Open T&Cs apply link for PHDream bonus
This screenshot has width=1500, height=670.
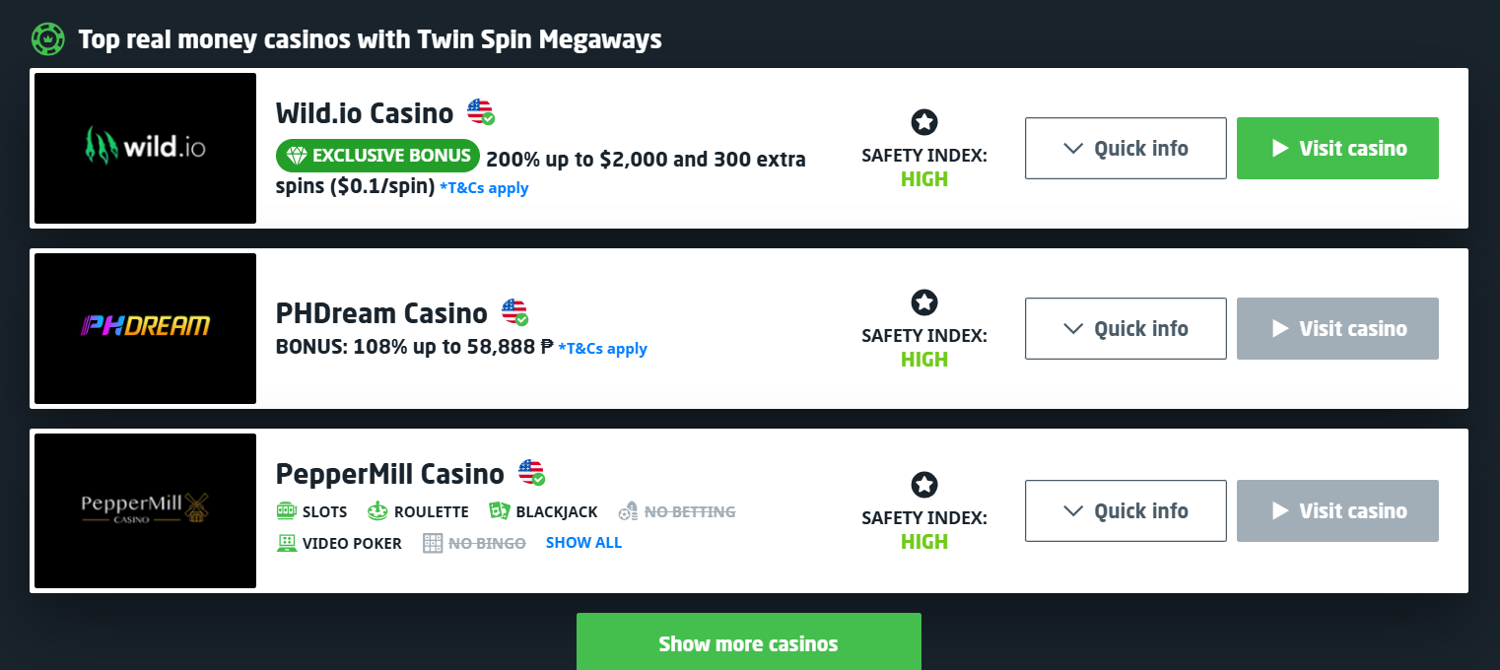(x=603, y=349)
